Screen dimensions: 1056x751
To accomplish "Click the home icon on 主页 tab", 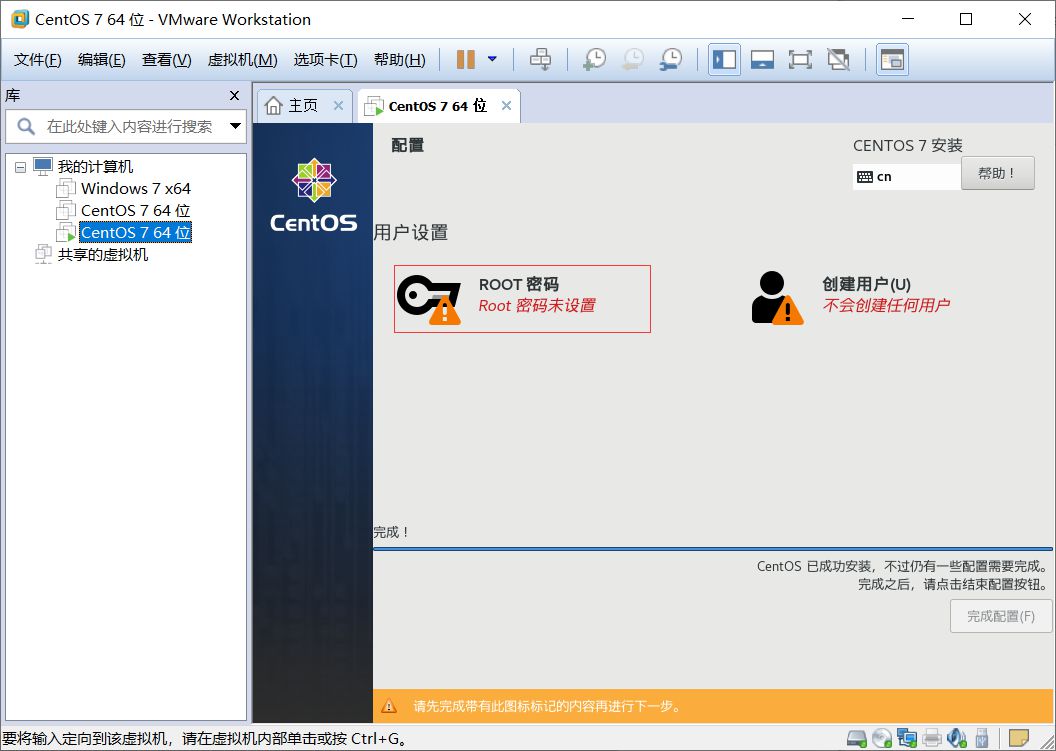I will pos(273,106).
